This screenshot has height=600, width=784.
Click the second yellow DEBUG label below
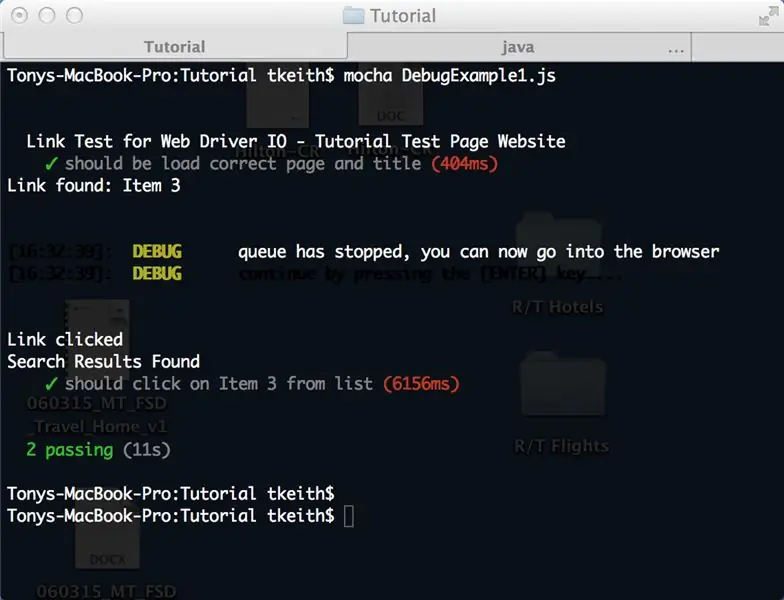coord(157,274)
